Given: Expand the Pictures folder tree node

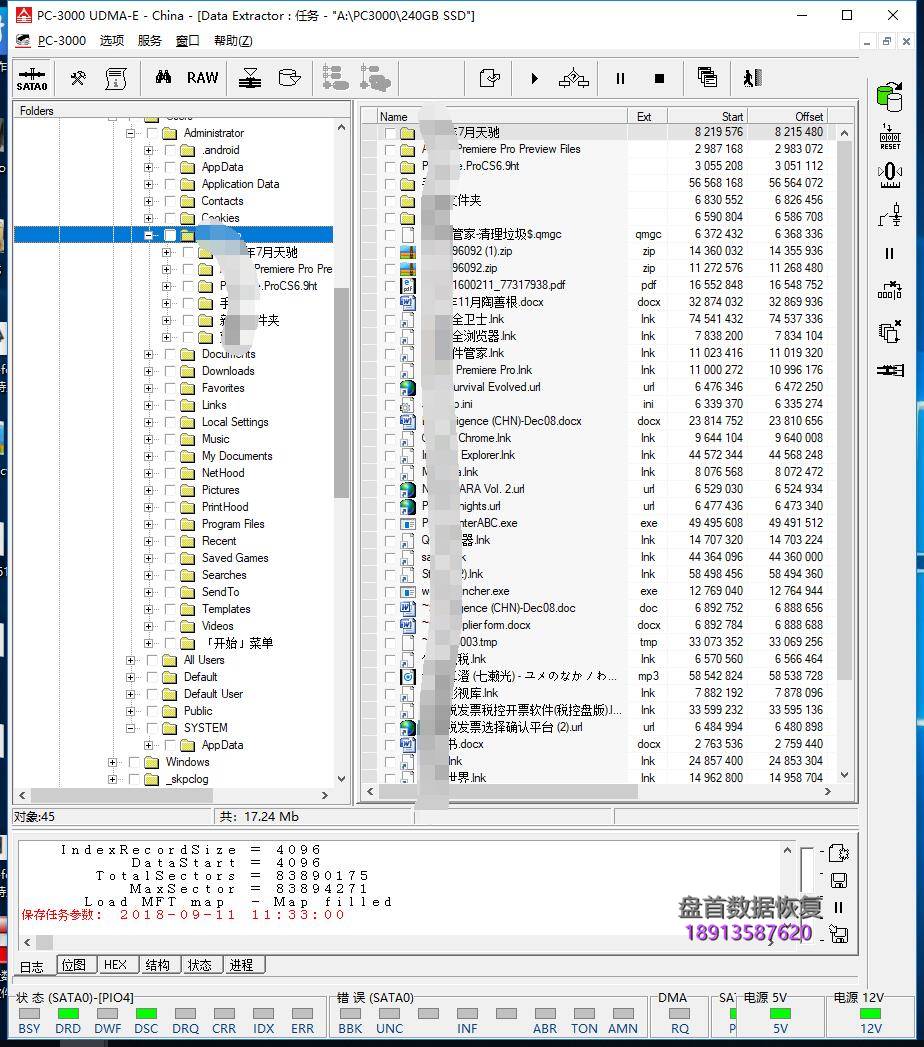Looking at the screenshot, I should (x=148, y=490).
